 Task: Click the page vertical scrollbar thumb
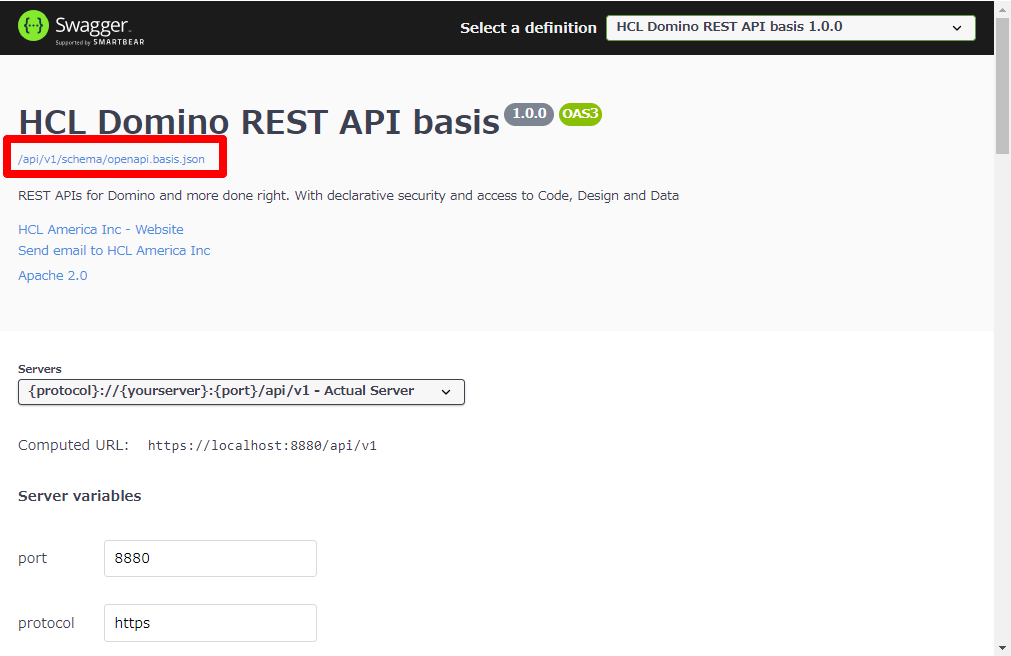[x=1002, y=86]
